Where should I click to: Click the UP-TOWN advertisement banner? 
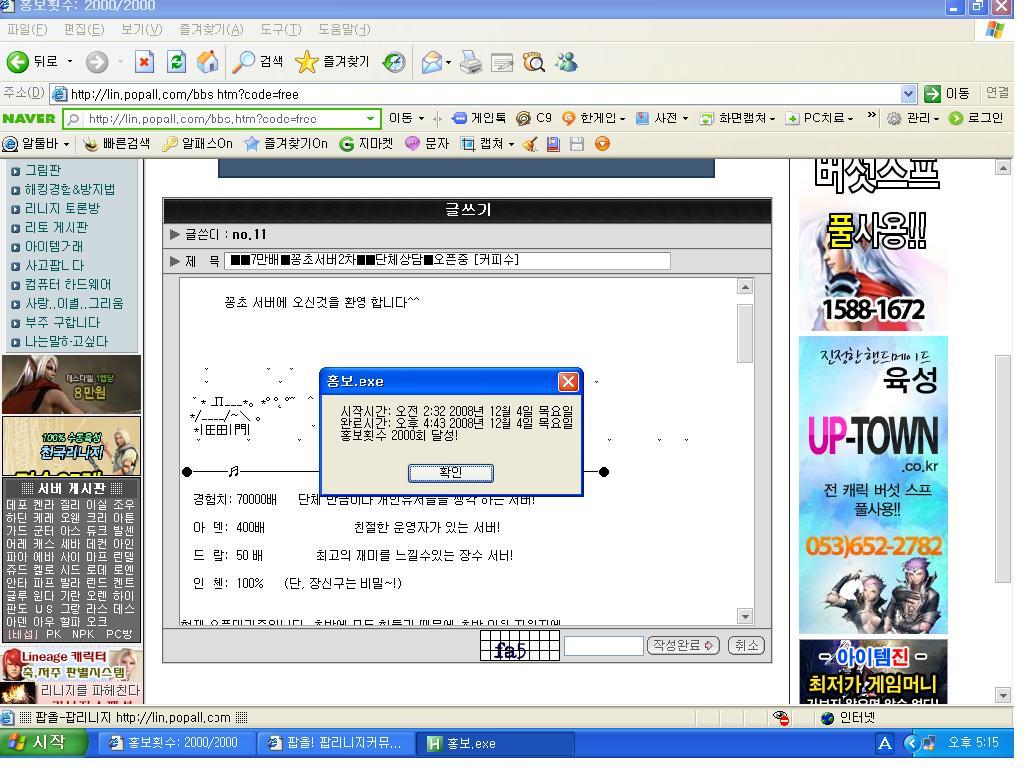click(x=873, y=485)
